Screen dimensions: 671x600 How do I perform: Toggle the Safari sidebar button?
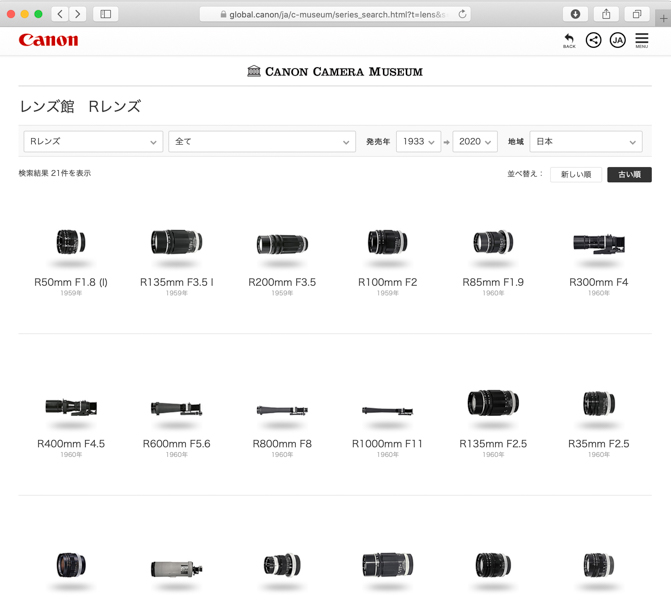106,14
